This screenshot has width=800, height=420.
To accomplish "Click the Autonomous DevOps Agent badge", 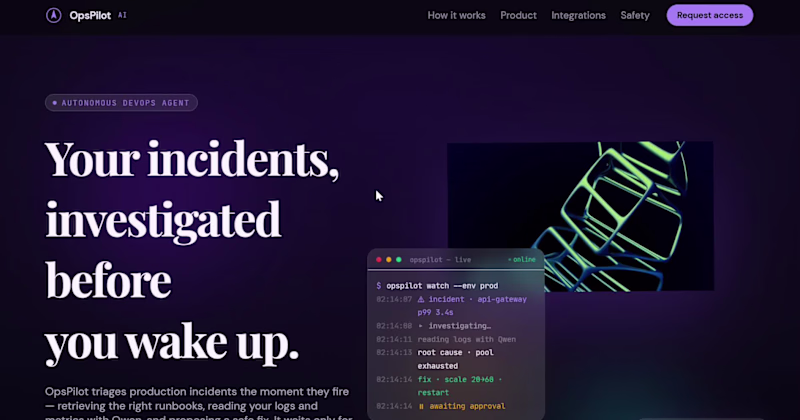I will click(x=121, y=103).
